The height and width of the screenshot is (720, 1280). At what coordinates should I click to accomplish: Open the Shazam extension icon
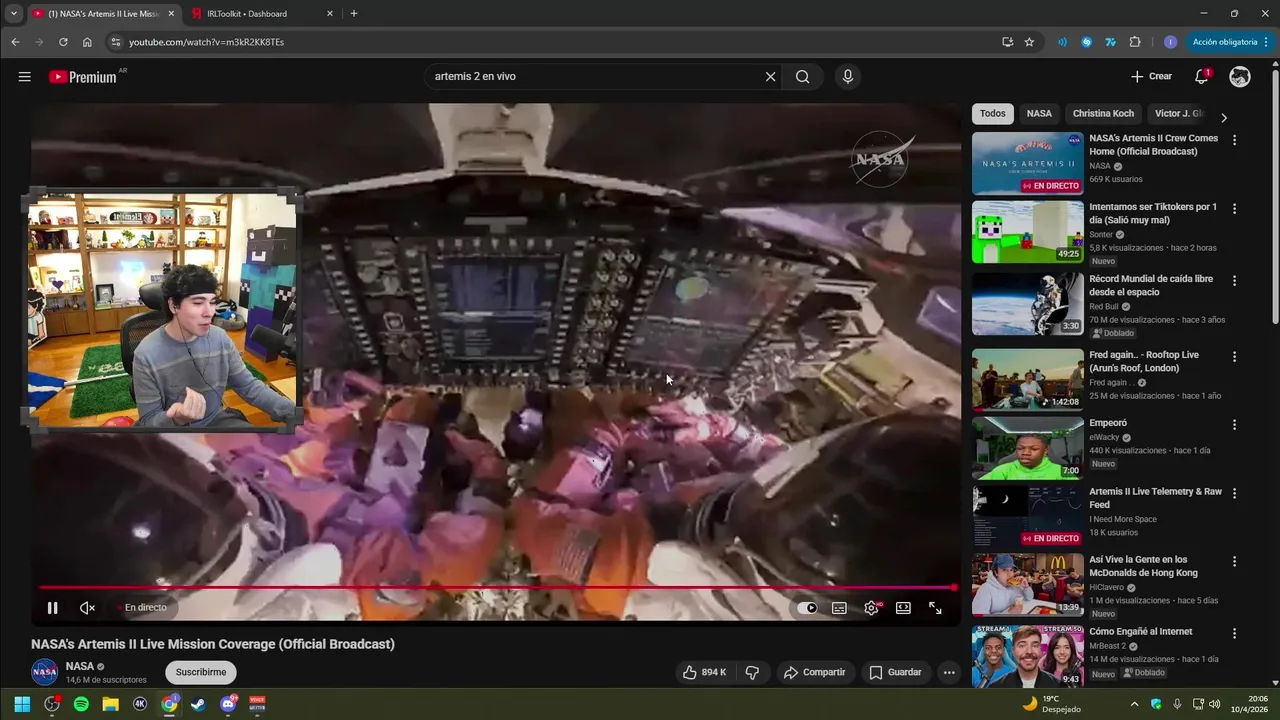click(1086, 42)
